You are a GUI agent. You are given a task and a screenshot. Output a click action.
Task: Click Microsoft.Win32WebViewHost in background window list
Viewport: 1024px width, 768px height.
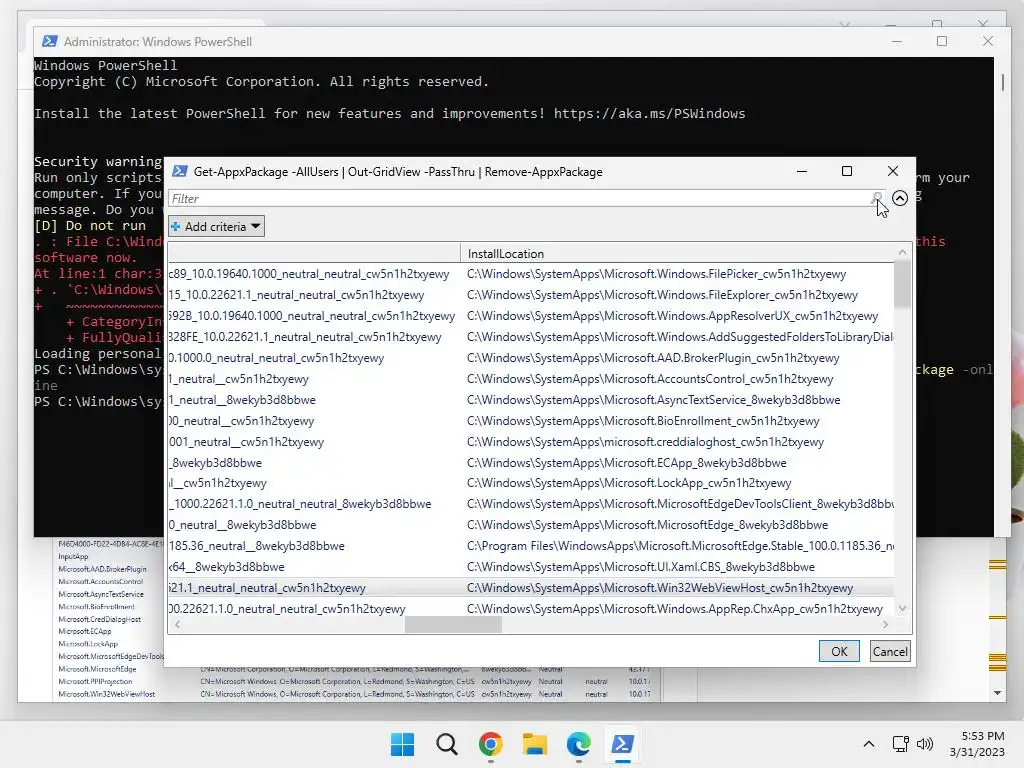click(106, 694)
